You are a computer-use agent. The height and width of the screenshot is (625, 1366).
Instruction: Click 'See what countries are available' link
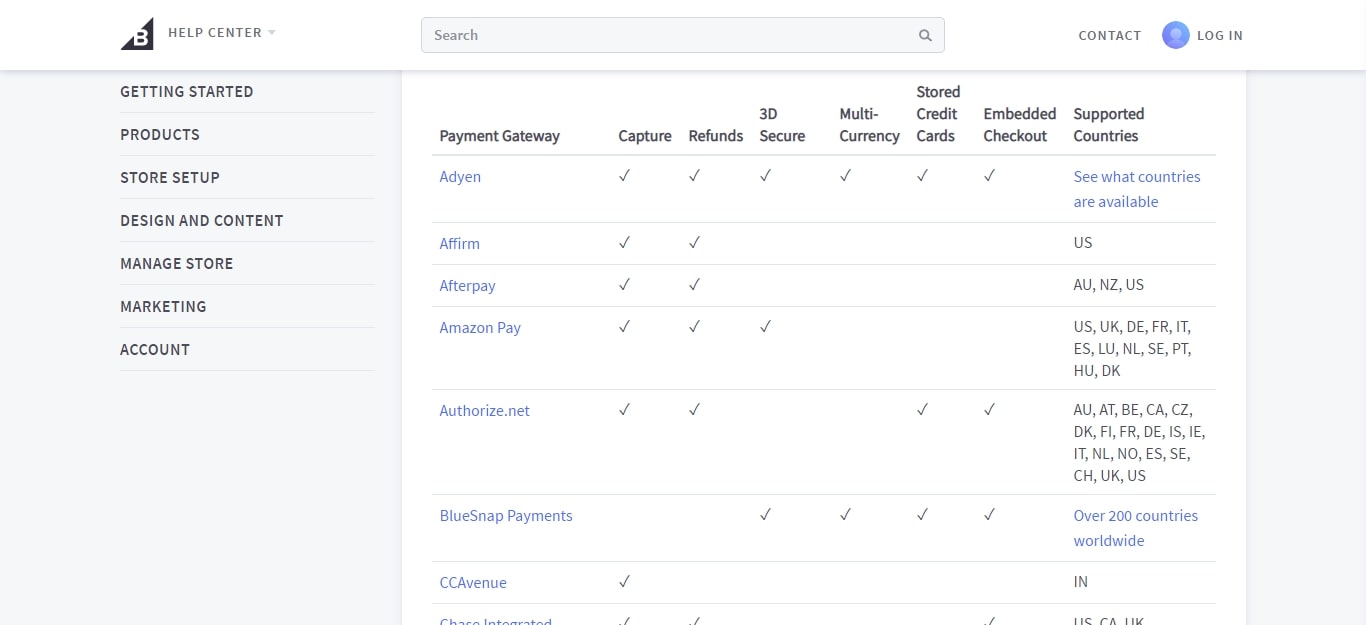(x=1137, y=189)
